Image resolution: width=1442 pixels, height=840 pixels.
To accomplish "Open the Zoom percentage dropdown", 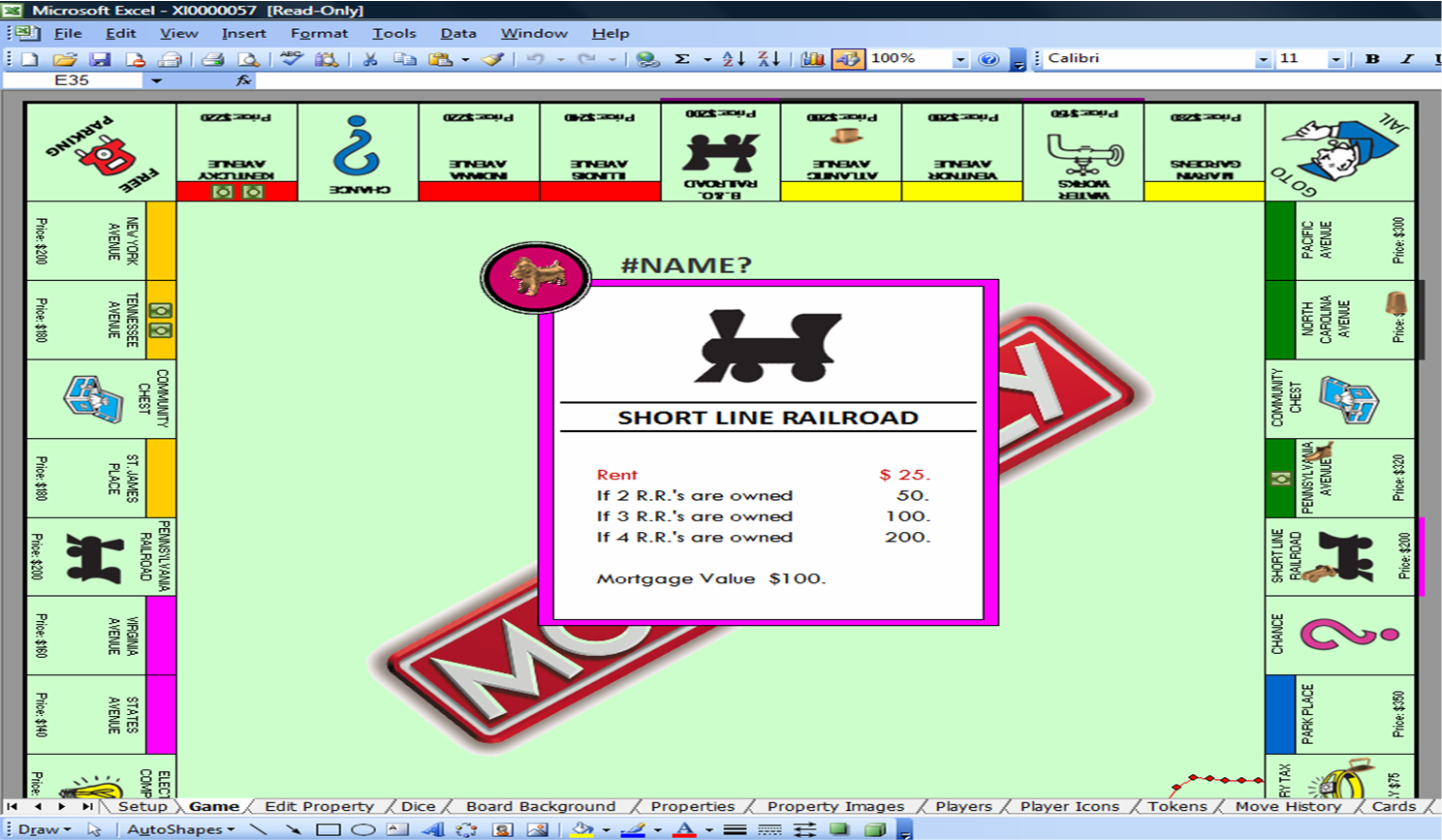I will click(x=959, y=59).
